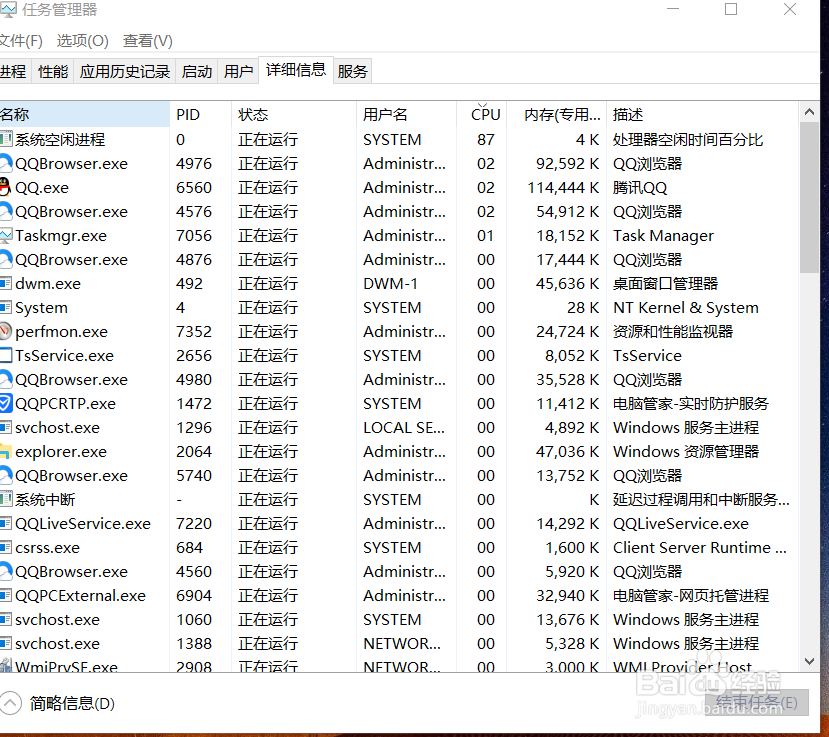The image size is (829, 737).
Task: Open the 选项(O) menu
Action: pyautogui.click(x=80, y=41)
